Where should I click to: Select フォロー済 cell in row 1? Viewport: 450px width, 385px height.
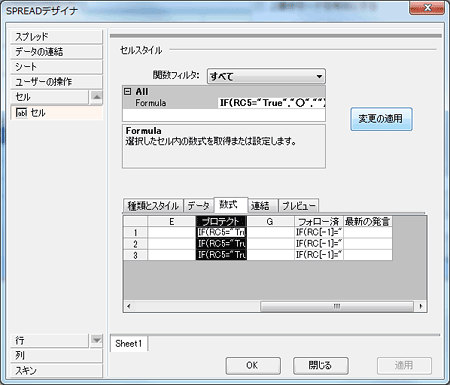pyautogui.click(x=319, y=233)
